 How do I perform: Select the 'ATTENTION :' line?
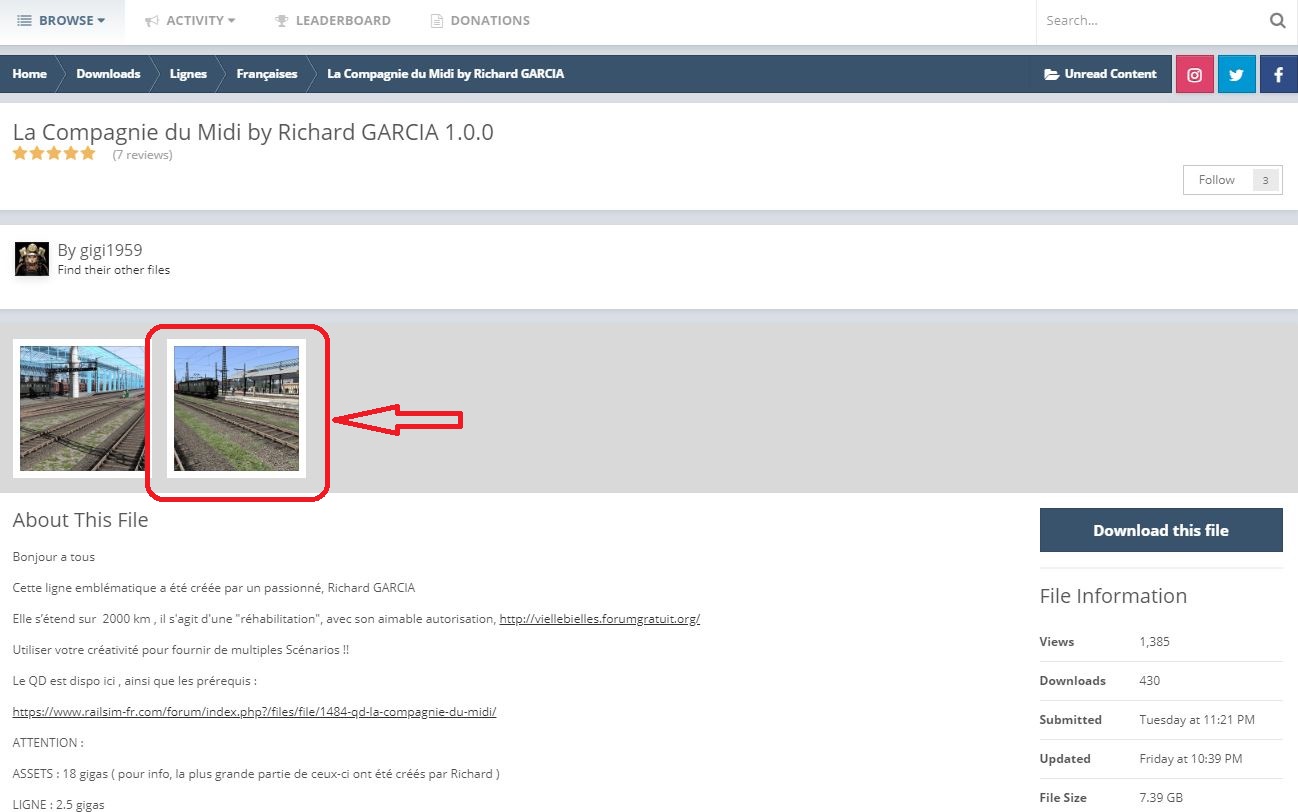coord(48,743)
